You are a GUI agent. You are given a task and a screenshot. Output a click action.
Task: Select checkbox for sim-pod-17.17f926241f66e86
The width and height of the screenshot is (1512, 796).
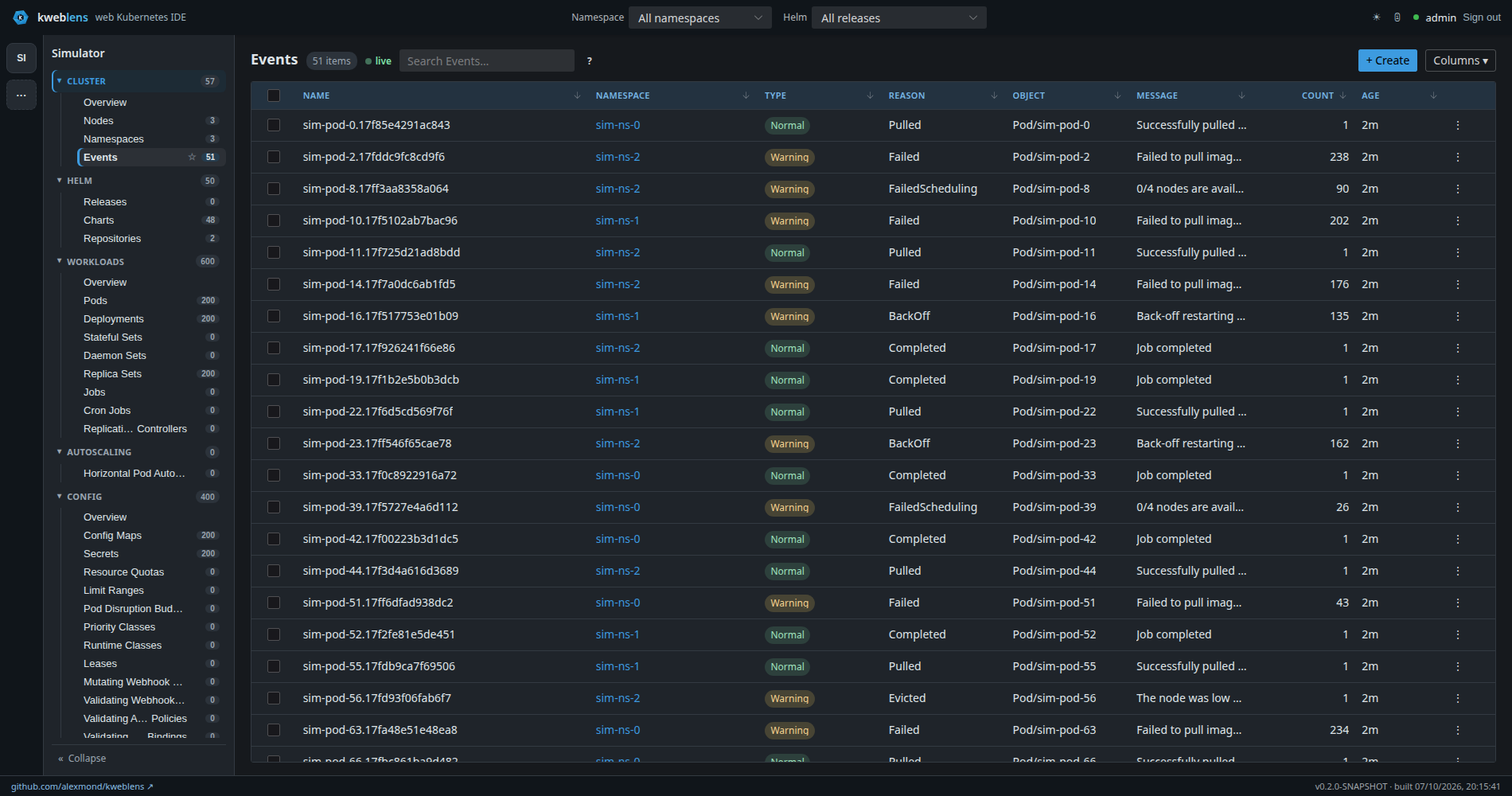274,348
